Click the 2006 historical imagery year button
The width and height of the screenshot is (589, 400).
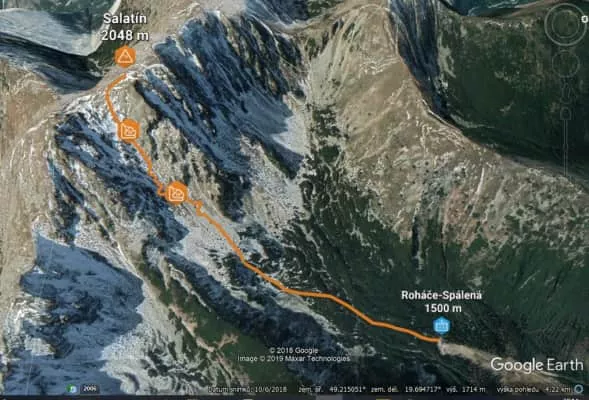[90, 389]
